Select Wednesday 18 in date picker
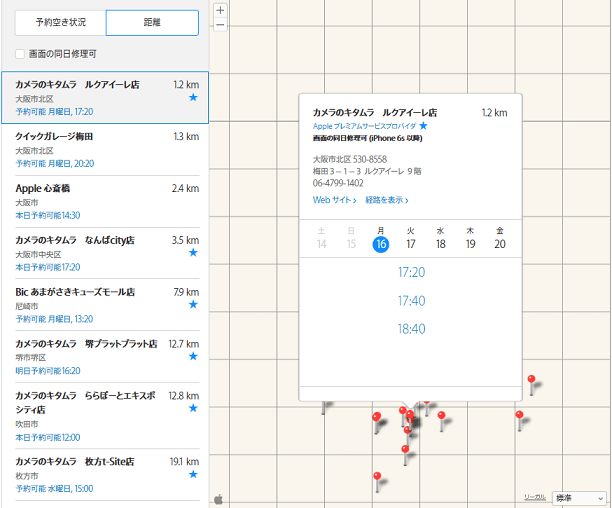Image resolution: width=612 pixels, height=508 pixels. pos(440,244)
